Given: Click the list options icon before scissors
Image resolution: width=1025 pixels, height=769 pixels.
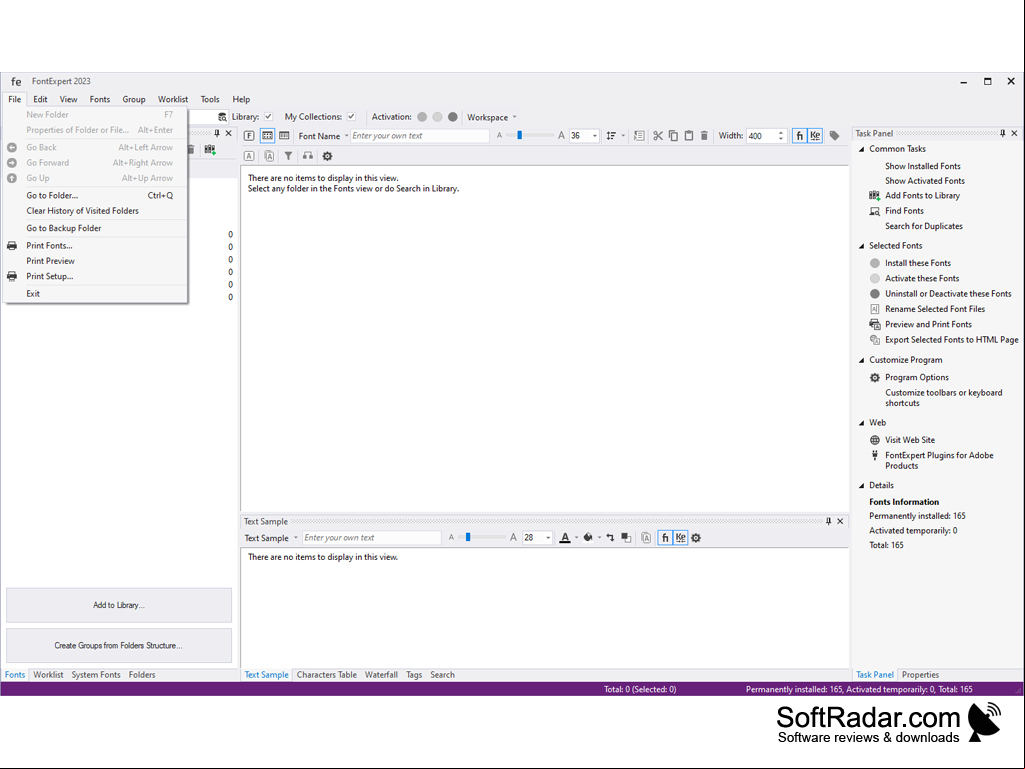Looking at the screenshot, I should (639, 135).
